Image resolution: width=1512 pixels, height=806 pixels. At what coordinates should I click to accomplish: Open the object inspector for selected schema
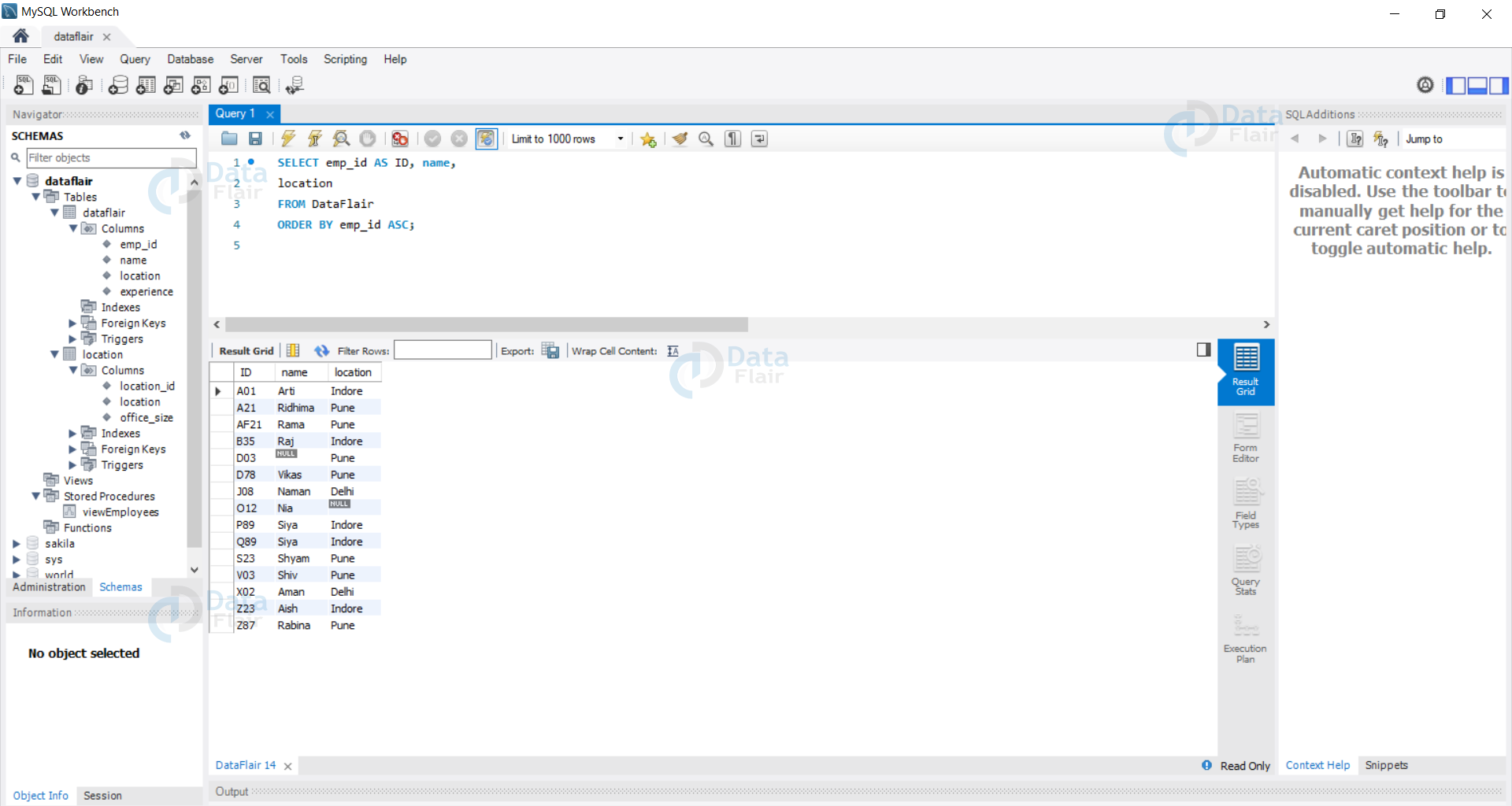click(x=84, y=85)
